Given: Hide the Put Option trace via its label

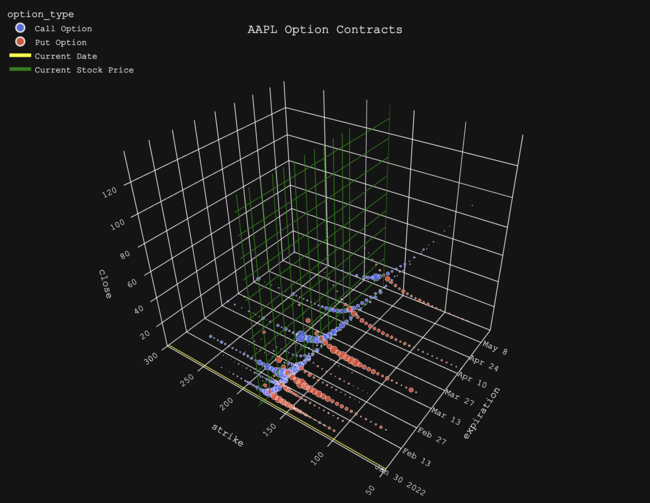Looking at the screenshot, I should pos(60,42).
